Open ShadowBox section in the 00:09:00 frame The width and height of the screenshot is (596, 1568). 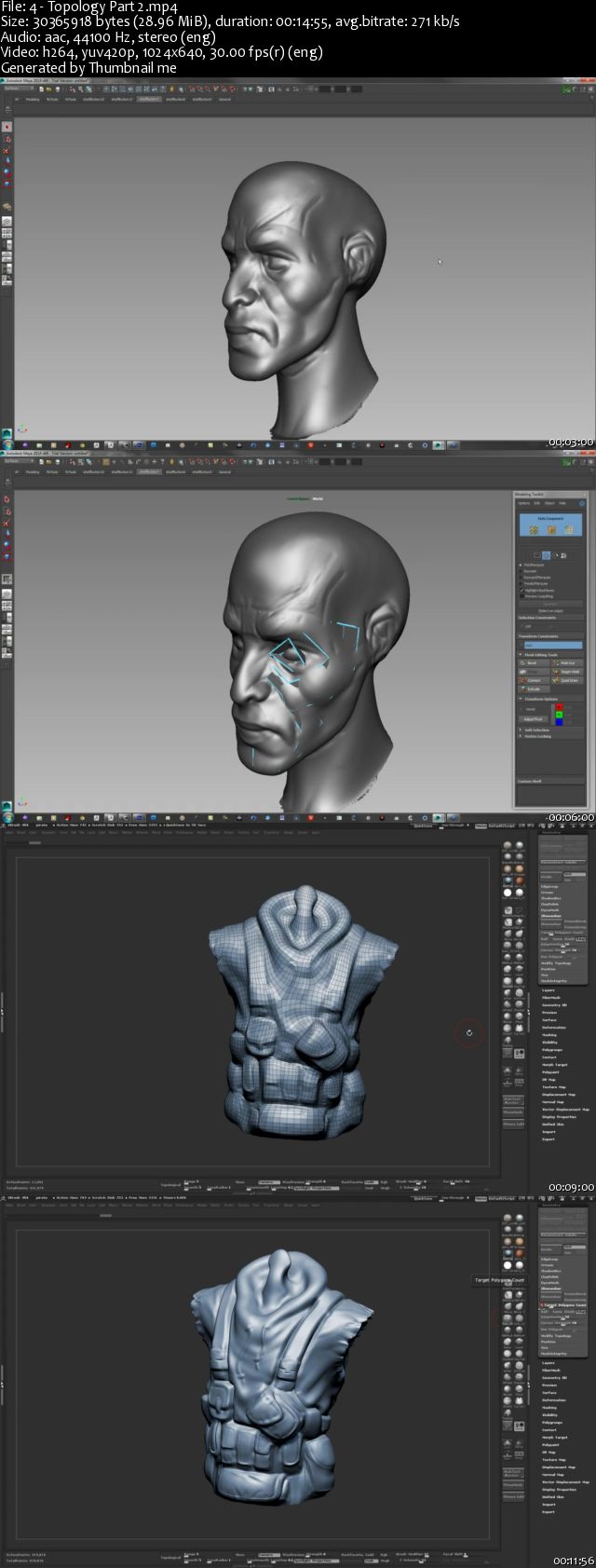click(x=551, y=898)
